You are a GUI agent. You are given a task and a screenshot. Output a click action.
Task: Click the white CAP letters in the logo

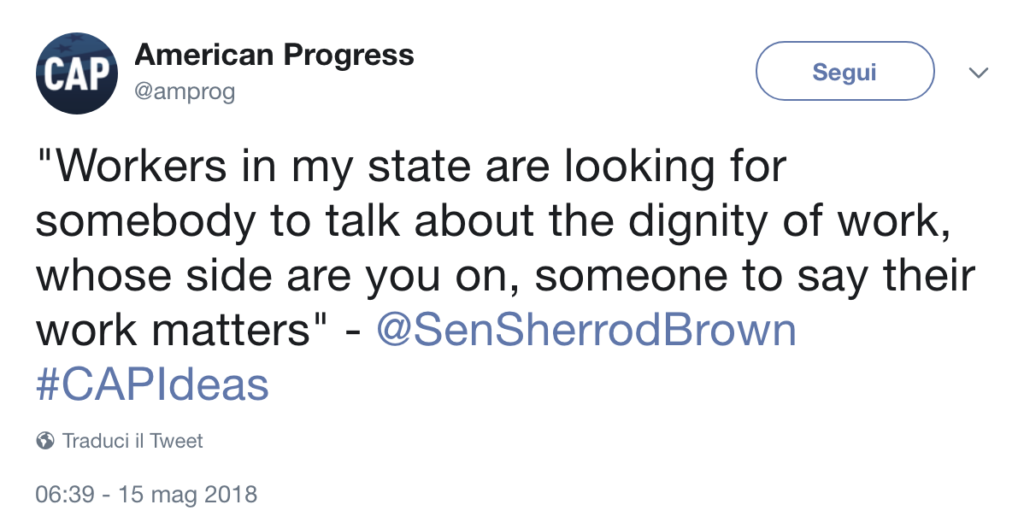[x=76, y=77]
